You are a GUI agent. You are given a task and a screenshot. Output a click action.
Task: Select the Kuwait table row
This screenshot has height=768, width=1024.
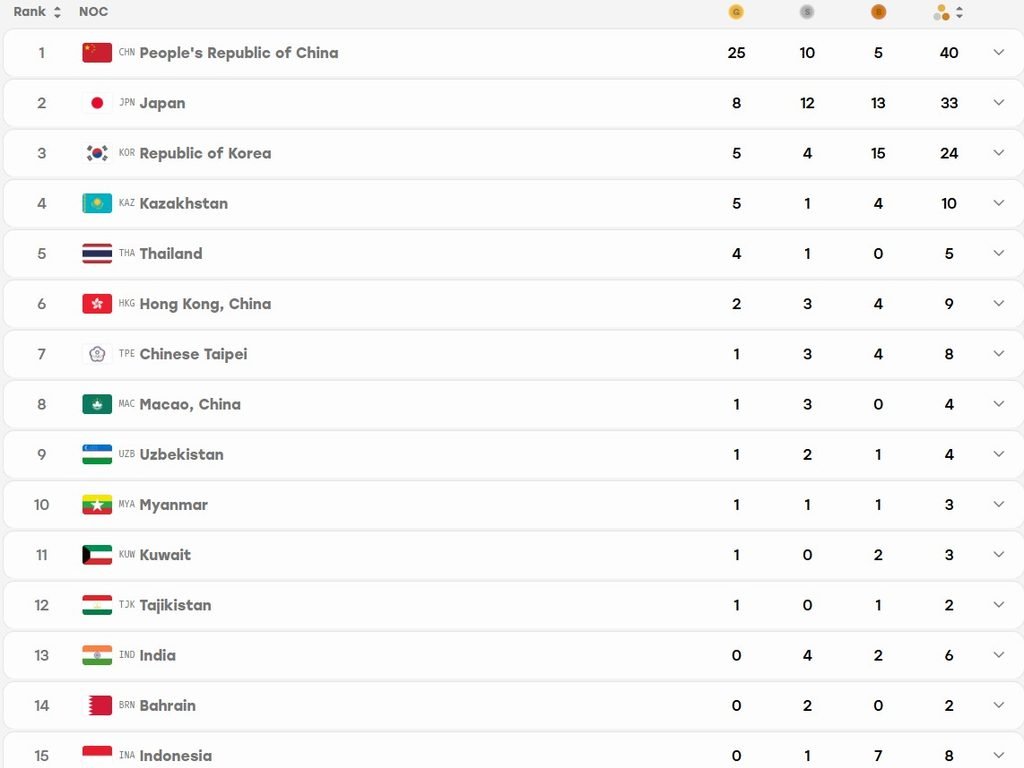click(x=513, y=554)
